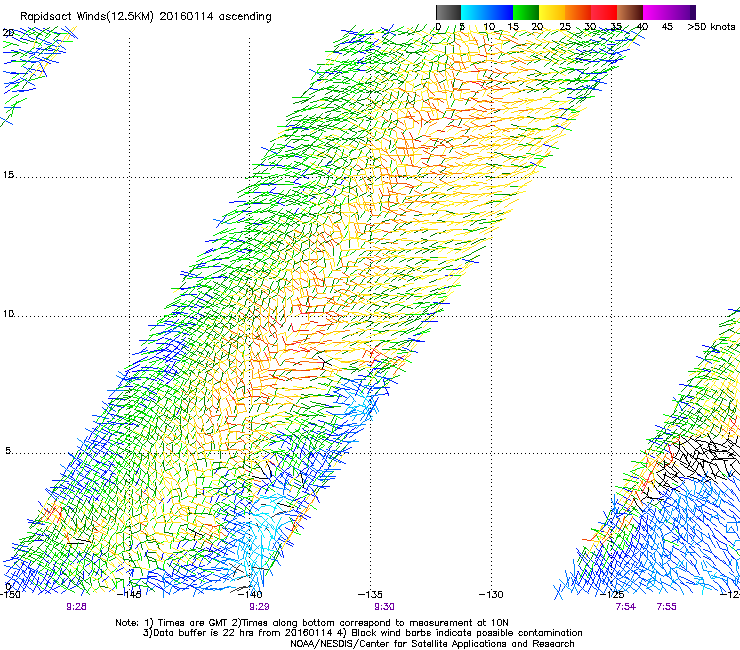The width and height of the screenshot is (740, 650).
Task: Click the legend value '45'
Action: click(x=667, y=27)
